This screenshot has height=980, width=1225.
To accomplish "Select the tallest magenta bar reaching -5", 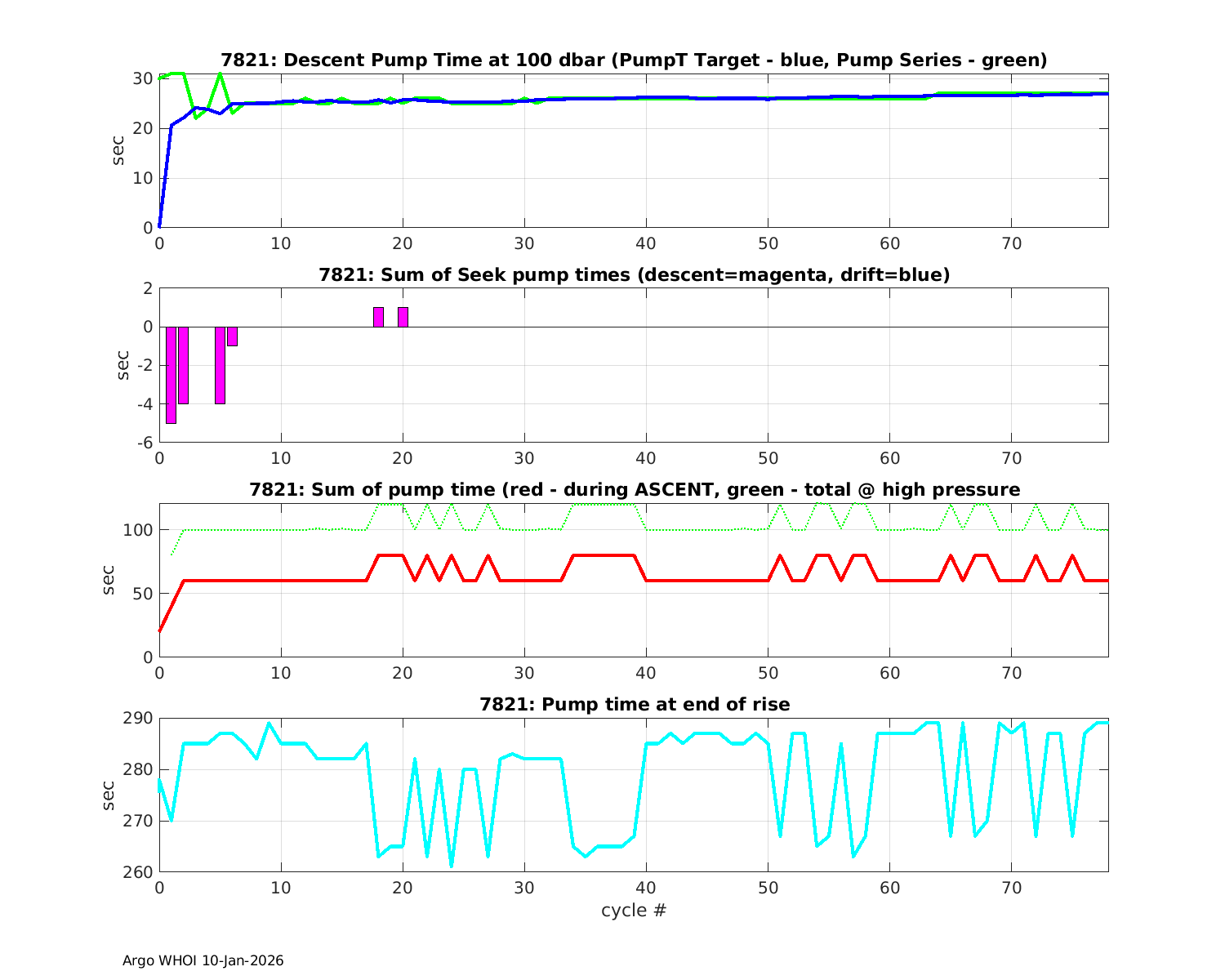I will (171, 374).
